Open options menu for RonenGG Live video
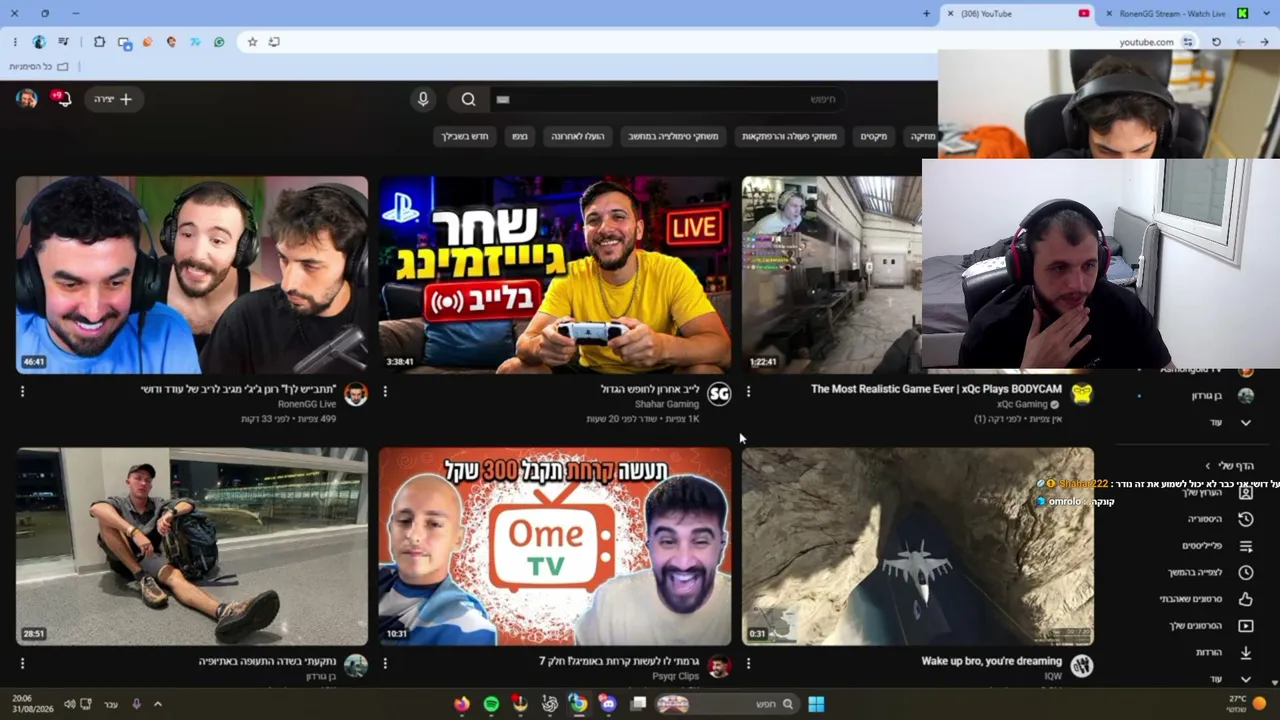This screenshot has height=720, width=1280. (x=22, y=391)
